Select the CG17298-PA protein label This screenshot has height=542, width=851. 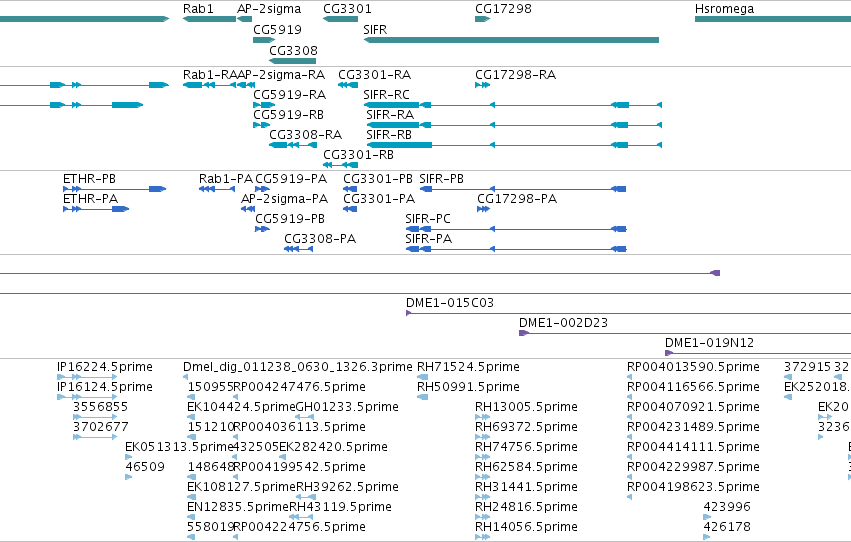[517, 199]
